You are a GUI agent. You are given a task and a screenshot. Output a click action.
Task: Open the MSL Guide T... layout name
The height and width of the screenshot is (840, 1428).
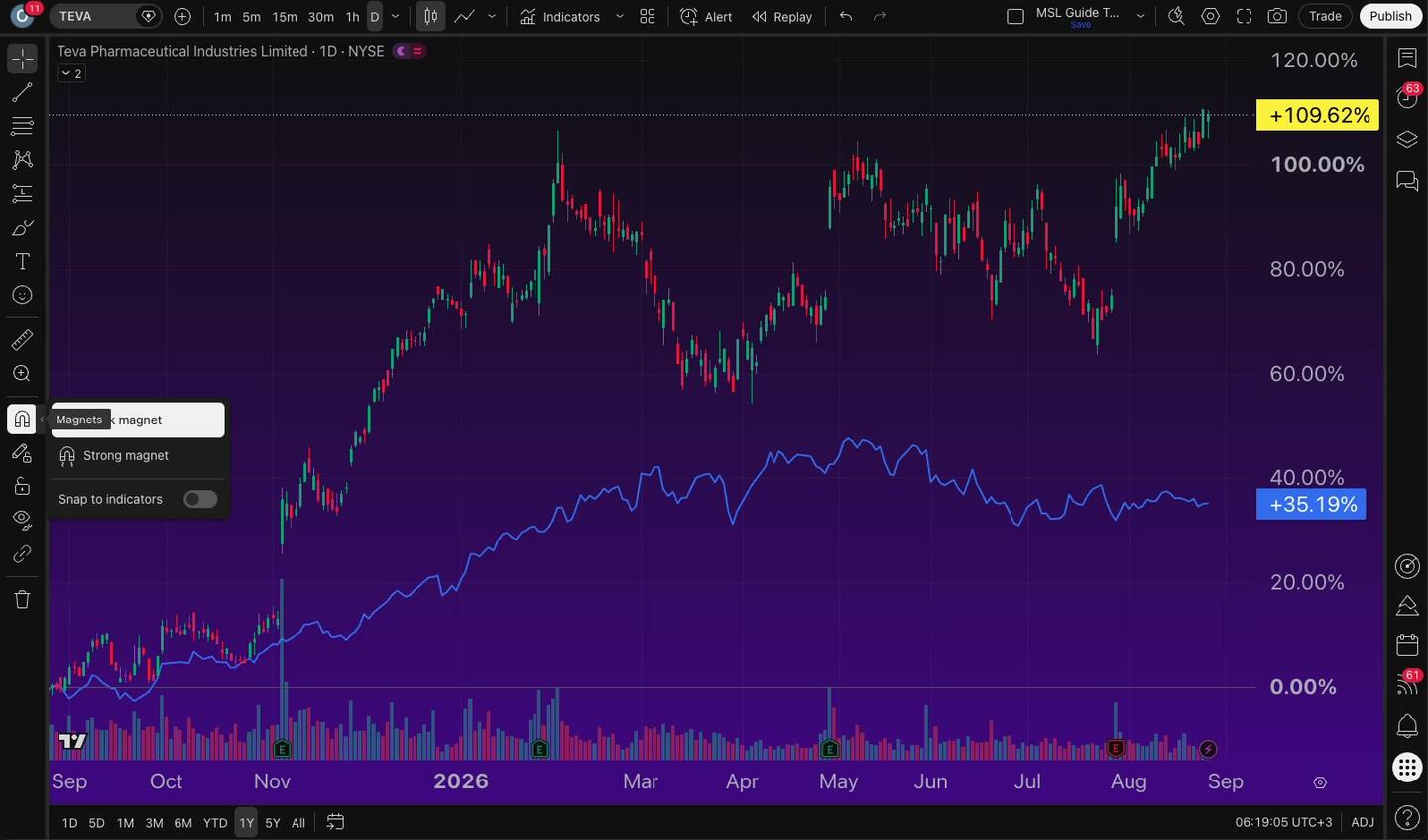(1079, 16)
